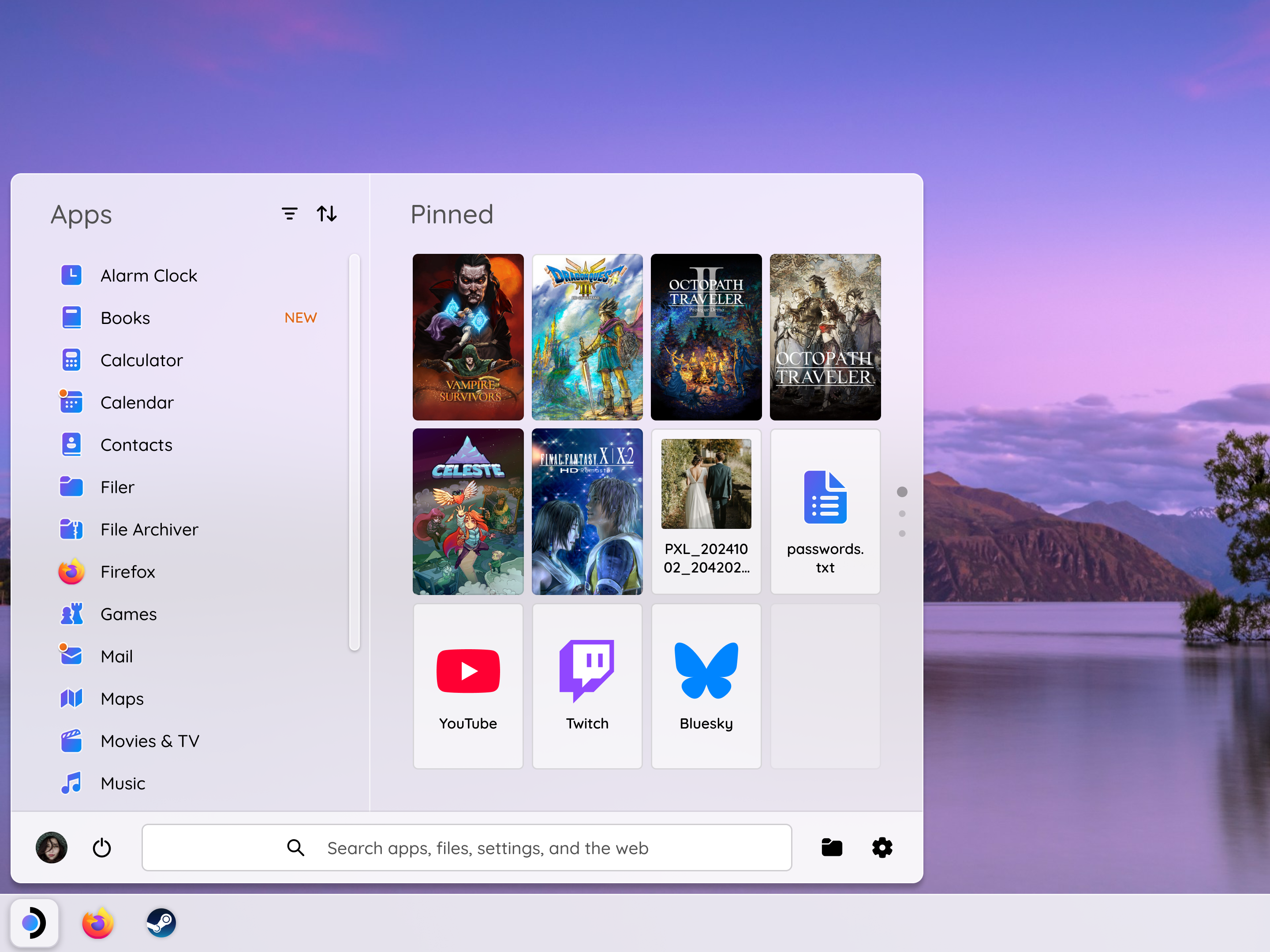The height and width of the screenshot is (952, 1270).
Task: Open the settings gear beside the search bar
Action: 882,848
